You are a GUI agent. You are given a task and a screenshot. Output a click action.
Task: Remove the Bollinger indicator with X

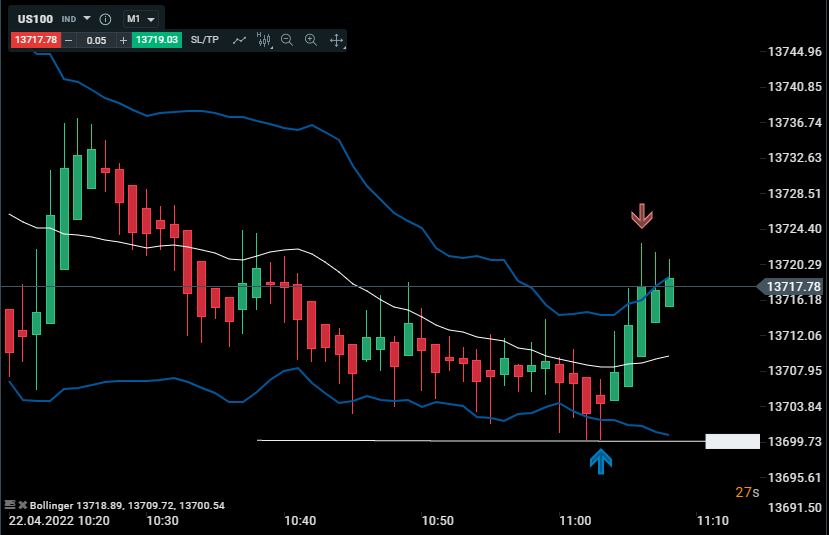point(22,505)
